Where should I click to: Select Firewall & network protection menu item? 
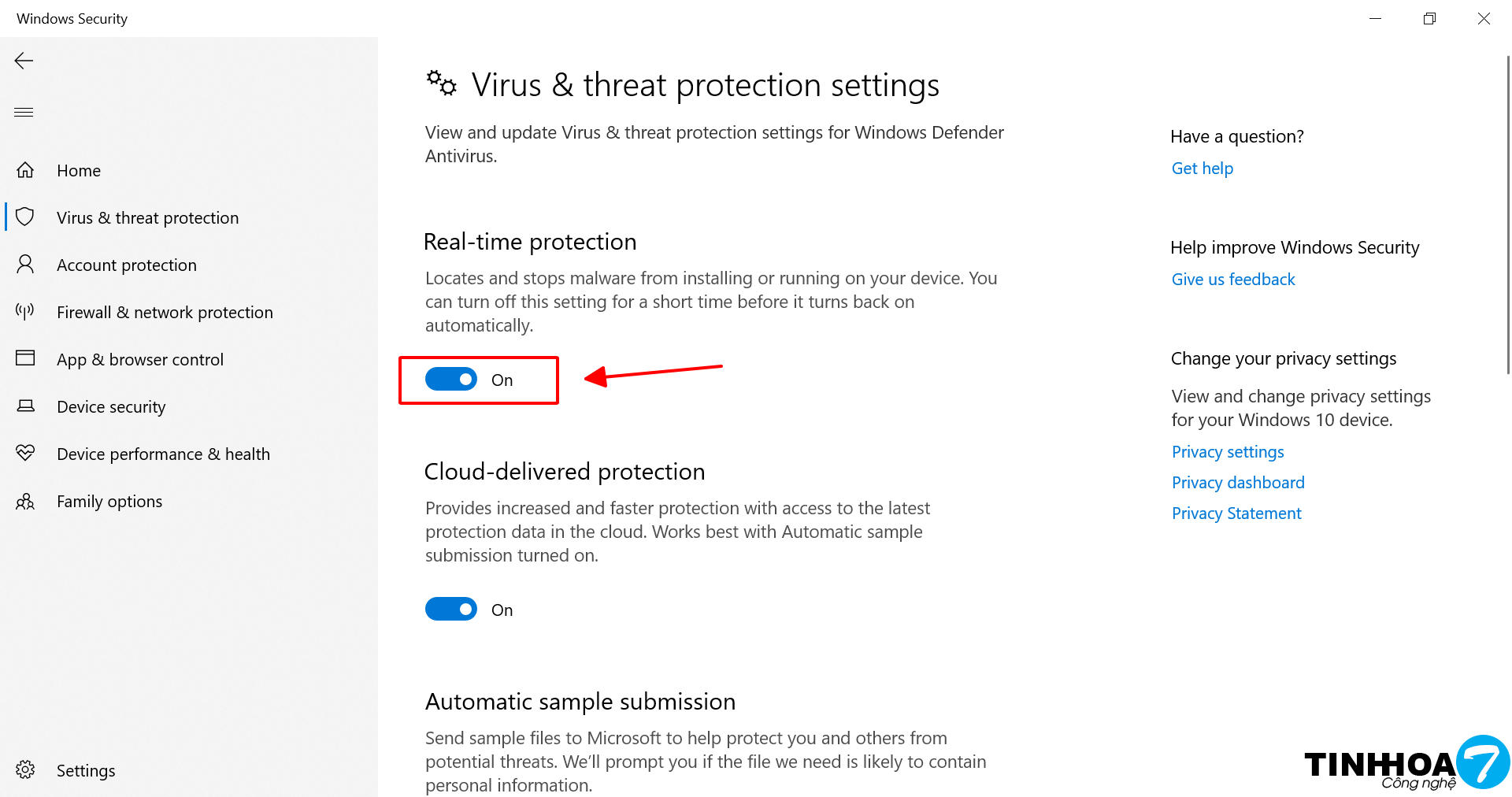tap(165, 313)
